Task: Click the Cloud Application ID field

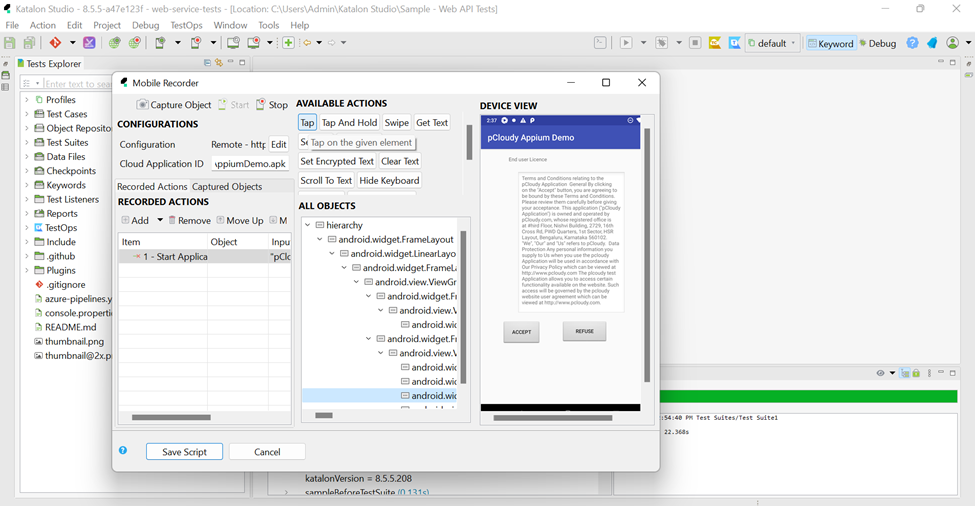Action: point(250,164)
